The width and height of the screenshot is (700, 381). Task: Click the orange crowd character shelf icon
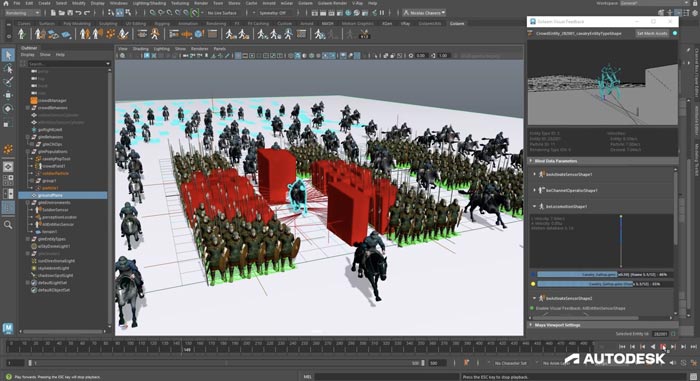tap(154, 34)
